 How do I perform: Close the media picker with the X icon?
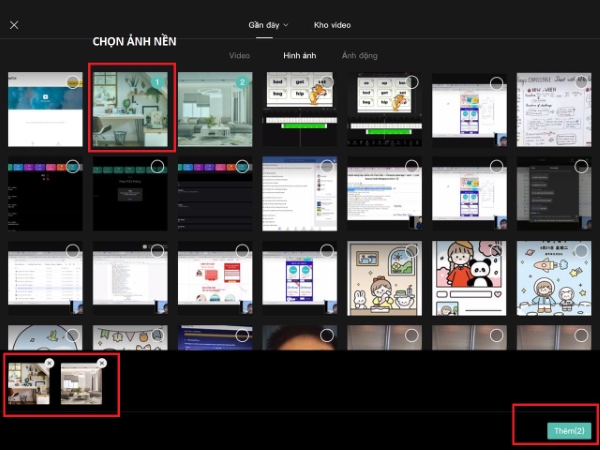pos(14,25)
